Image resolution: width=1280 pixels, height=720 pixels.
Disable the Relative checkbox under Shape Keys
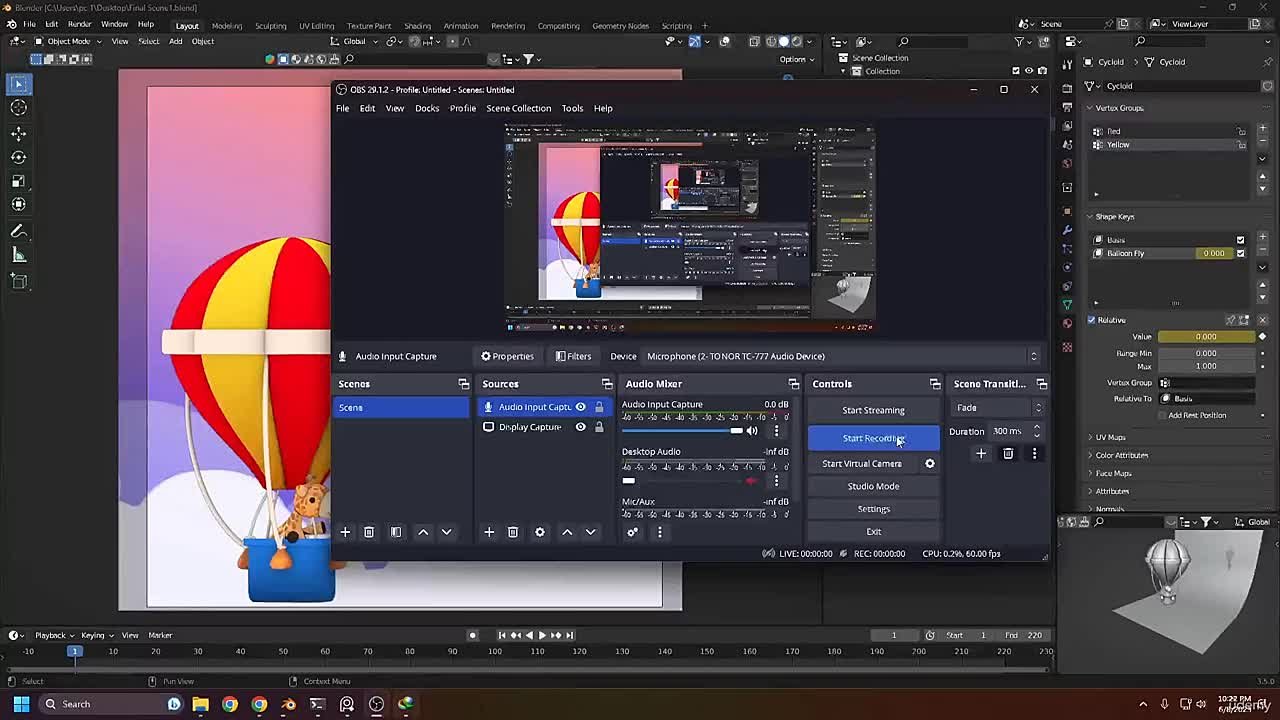[1091, 319]
